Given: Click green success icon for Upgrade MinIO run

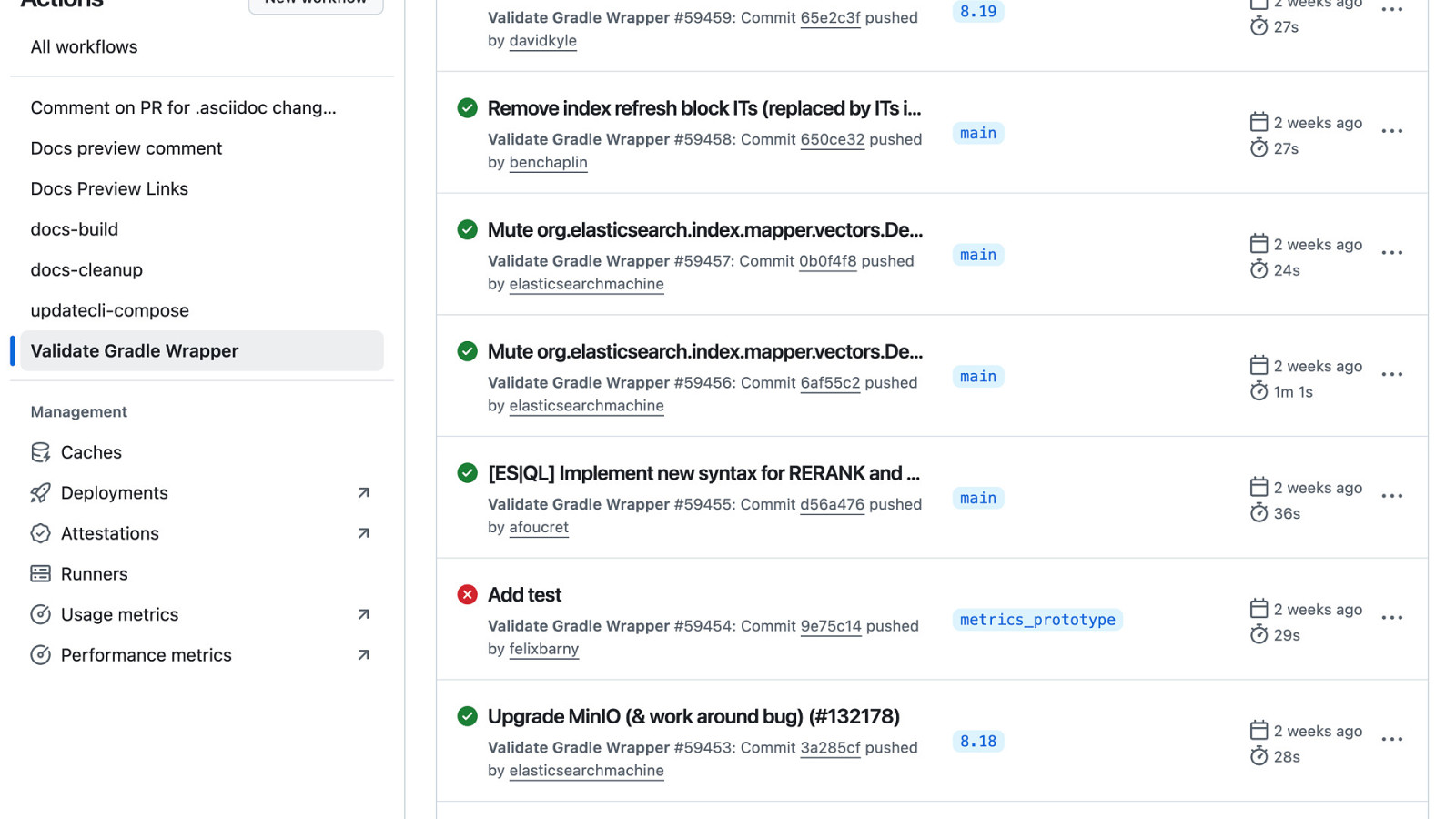Looking at the screenshot, I should [467, 717].
